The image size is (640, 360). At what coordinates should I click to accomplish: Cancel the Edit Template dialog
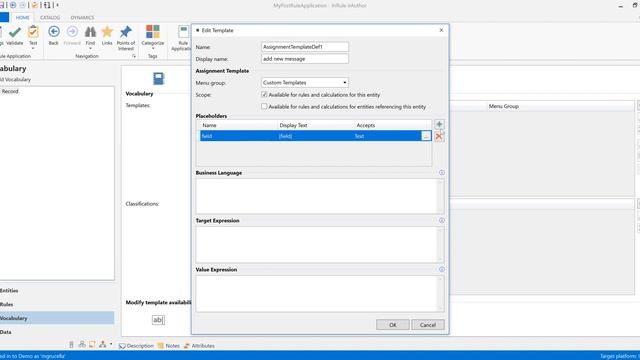(x=428, y=325)
